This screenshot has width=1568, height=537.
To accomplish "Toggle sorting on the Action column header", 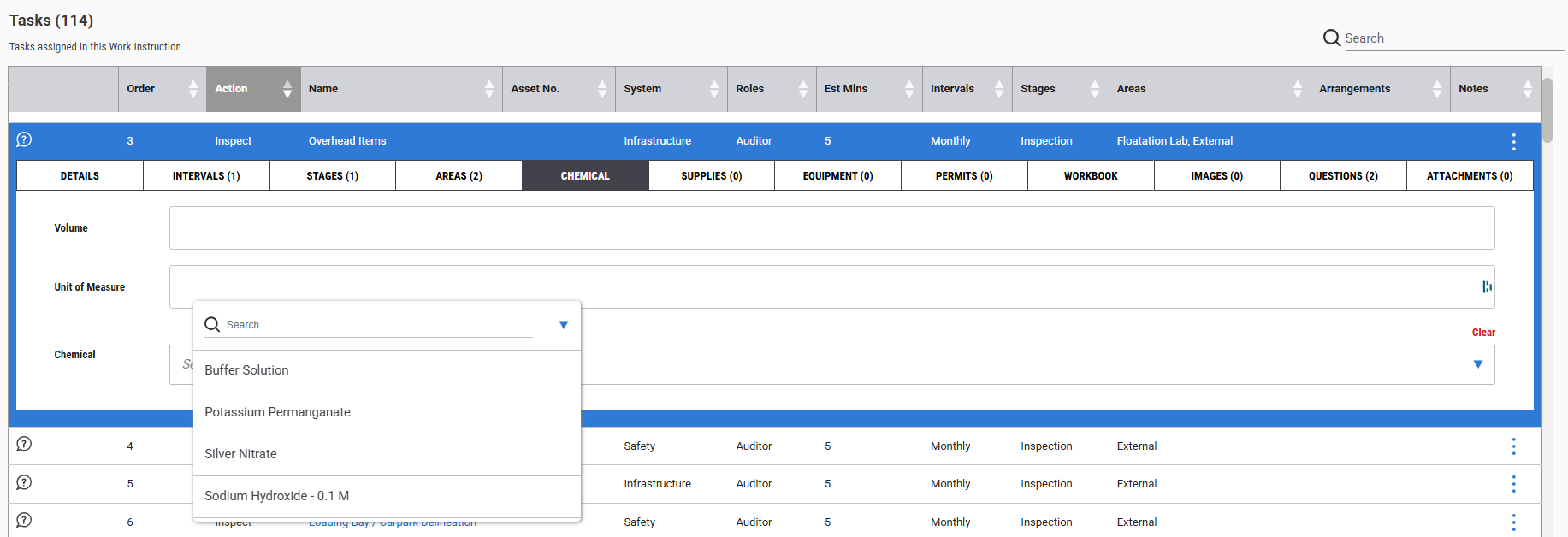I will click(252, 89).
